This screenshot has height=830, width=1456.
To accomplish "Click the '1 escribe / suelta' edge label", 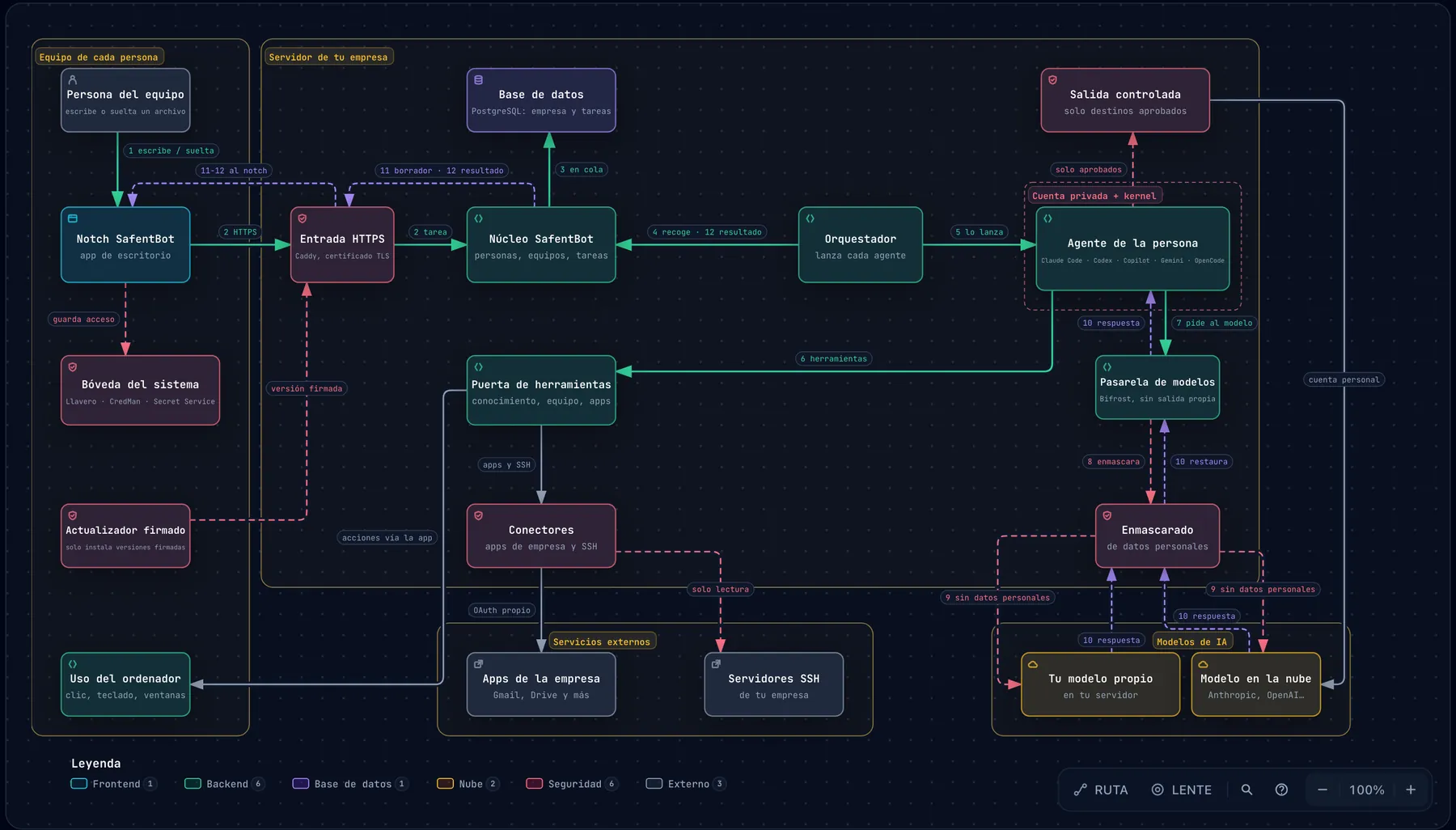I will [171, 150].
